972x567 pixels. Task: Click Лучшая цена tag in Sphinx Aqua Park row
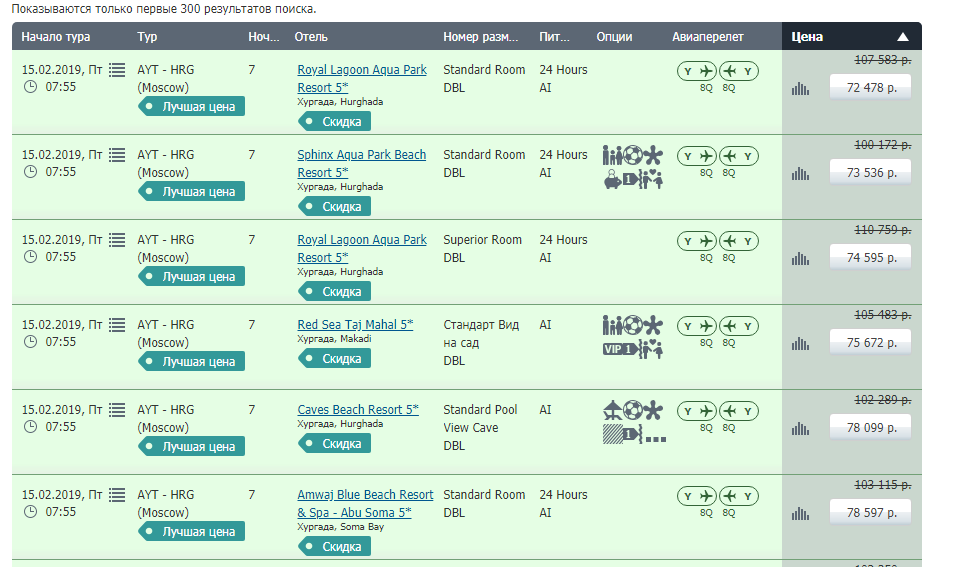(192, 191)
